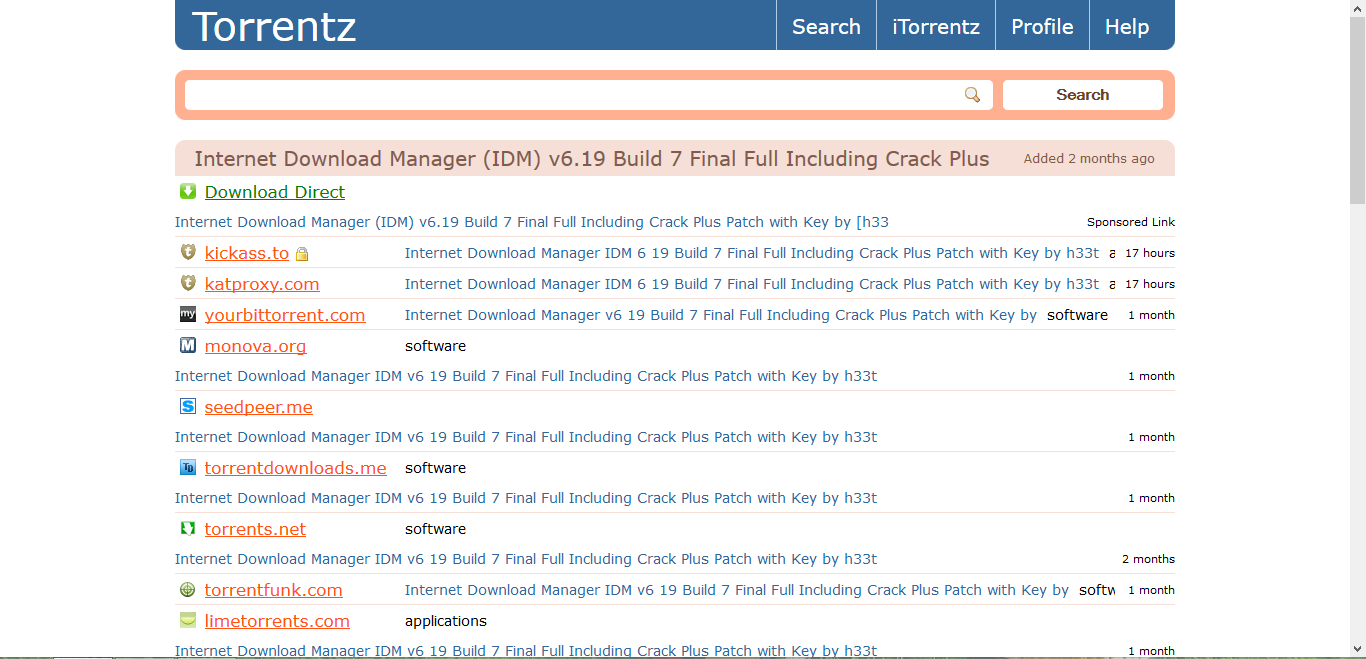Click the torrentfunk.com globe favicon

188,589
